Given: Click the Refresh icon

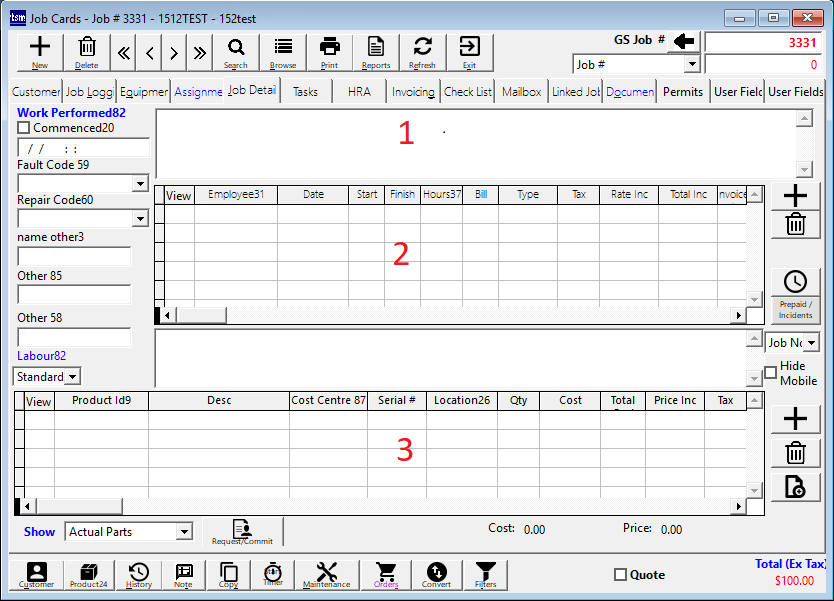Looking at the screenshot, I should tap(422, 50).
